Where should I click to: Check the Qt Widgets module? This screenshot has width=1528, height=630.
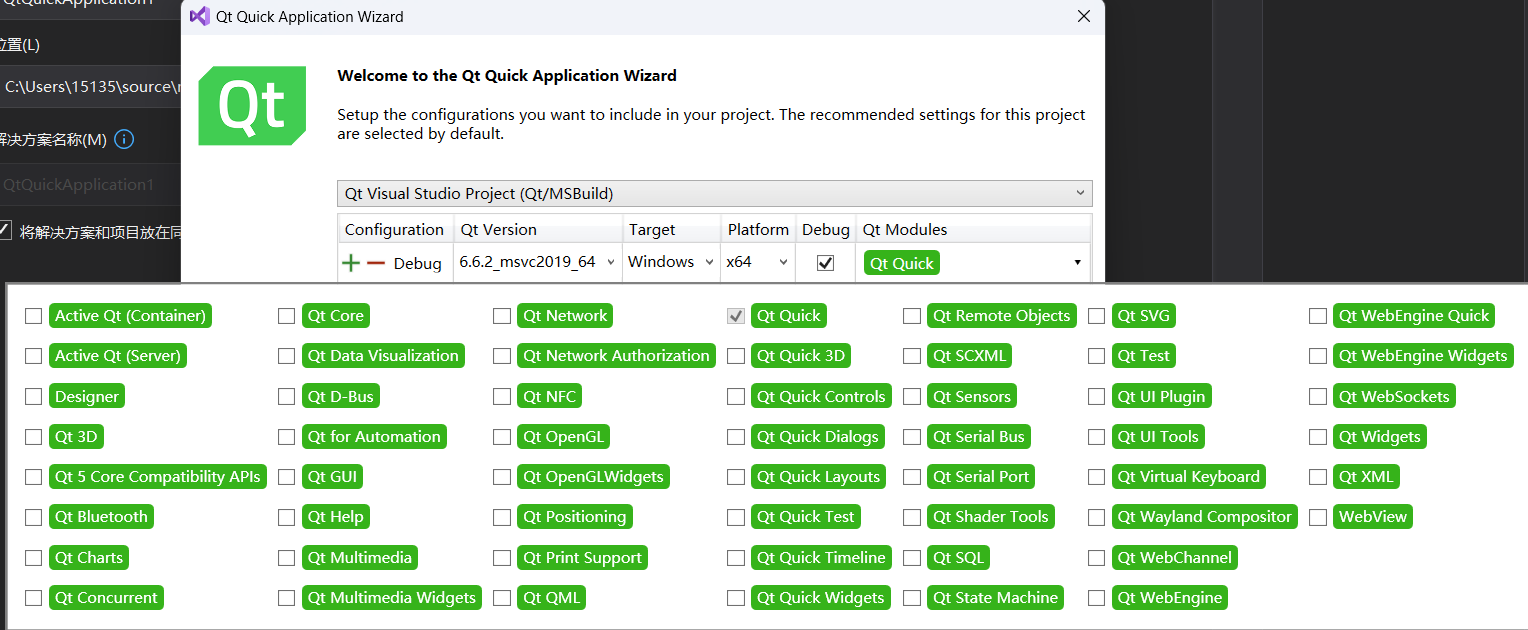pos(1318,437)
